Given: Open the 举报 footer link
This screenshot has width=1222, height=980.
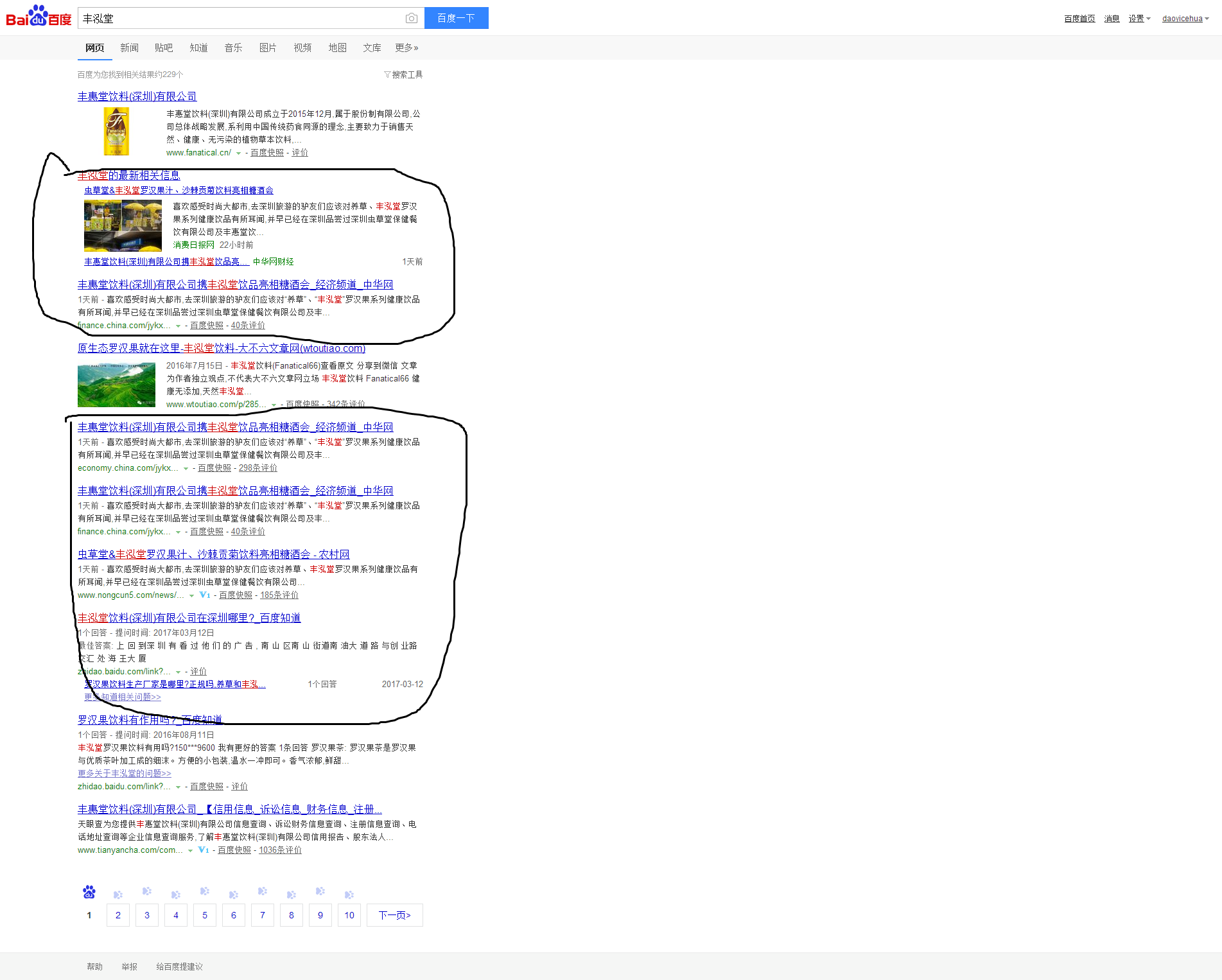Looking at the screenshot, I should point(129,967).
